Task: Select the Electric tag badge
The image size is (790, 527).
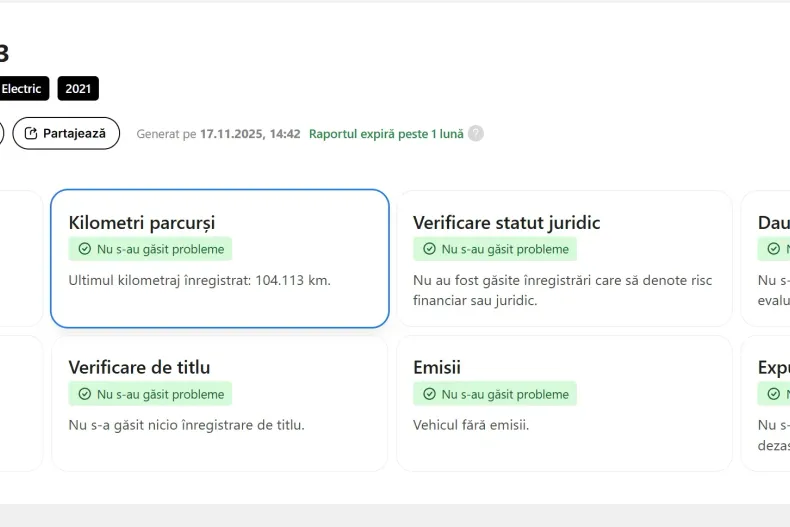Action: [22, 89]
